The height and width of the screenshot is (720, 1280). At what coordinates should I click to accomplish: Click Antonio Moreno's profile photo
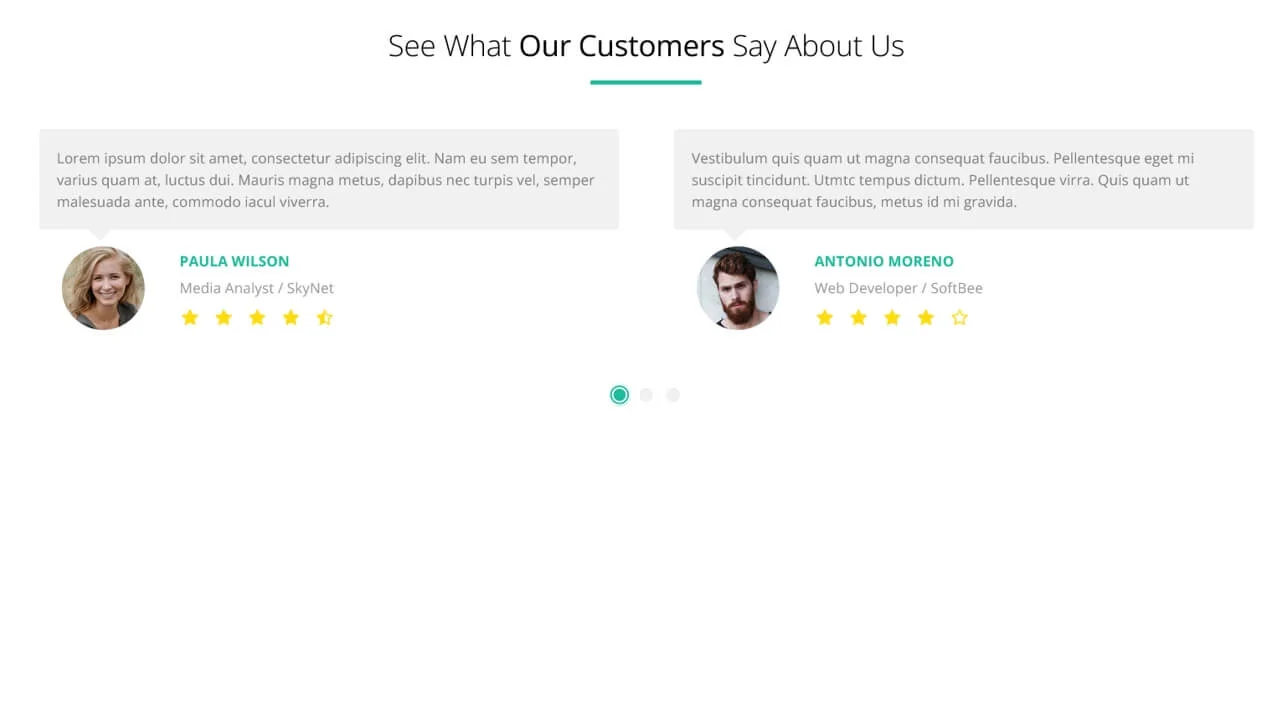tap(738, 288)
